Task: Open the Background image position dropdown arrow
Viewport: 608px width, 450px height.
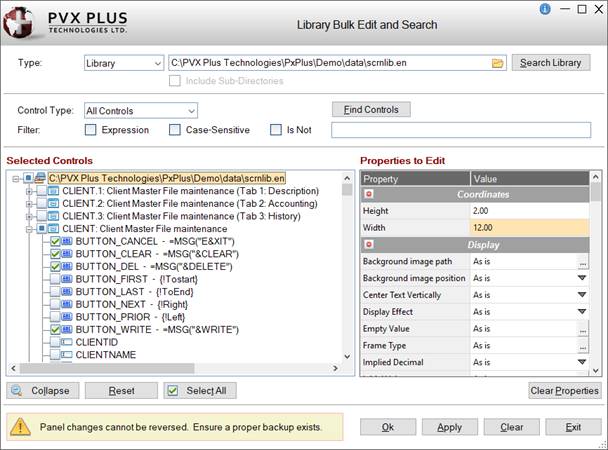Action: (582, 278)
